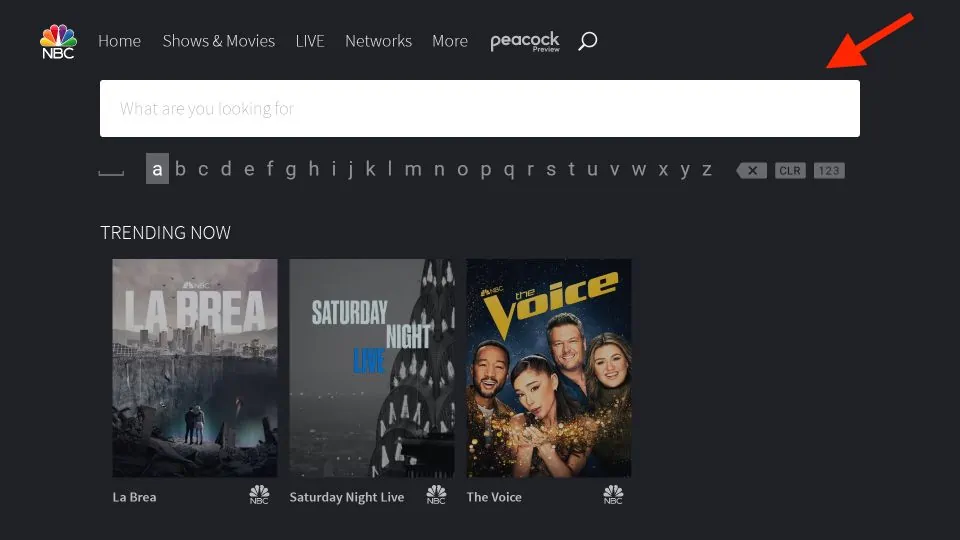Click NBC logo under The Voice
Viewport: 960px width, 540px height.
tap(613, 495)
